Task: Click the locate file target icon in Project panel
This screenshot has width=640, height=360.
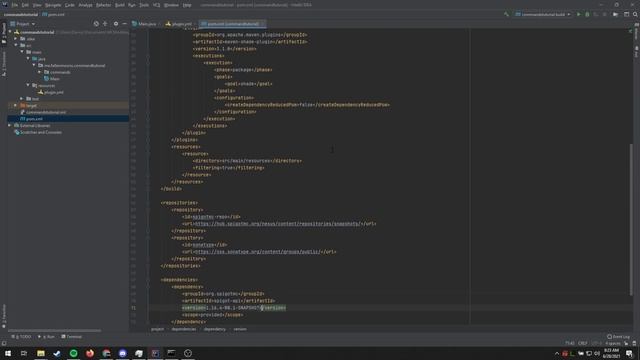Action: coord(96,24)
